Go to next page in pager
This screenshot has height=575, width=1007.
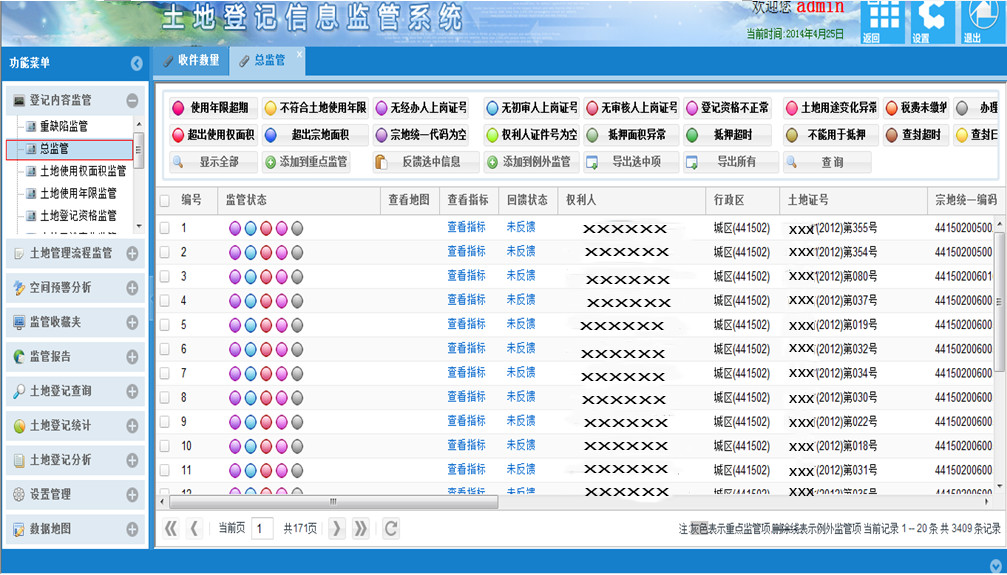[337, 528]
